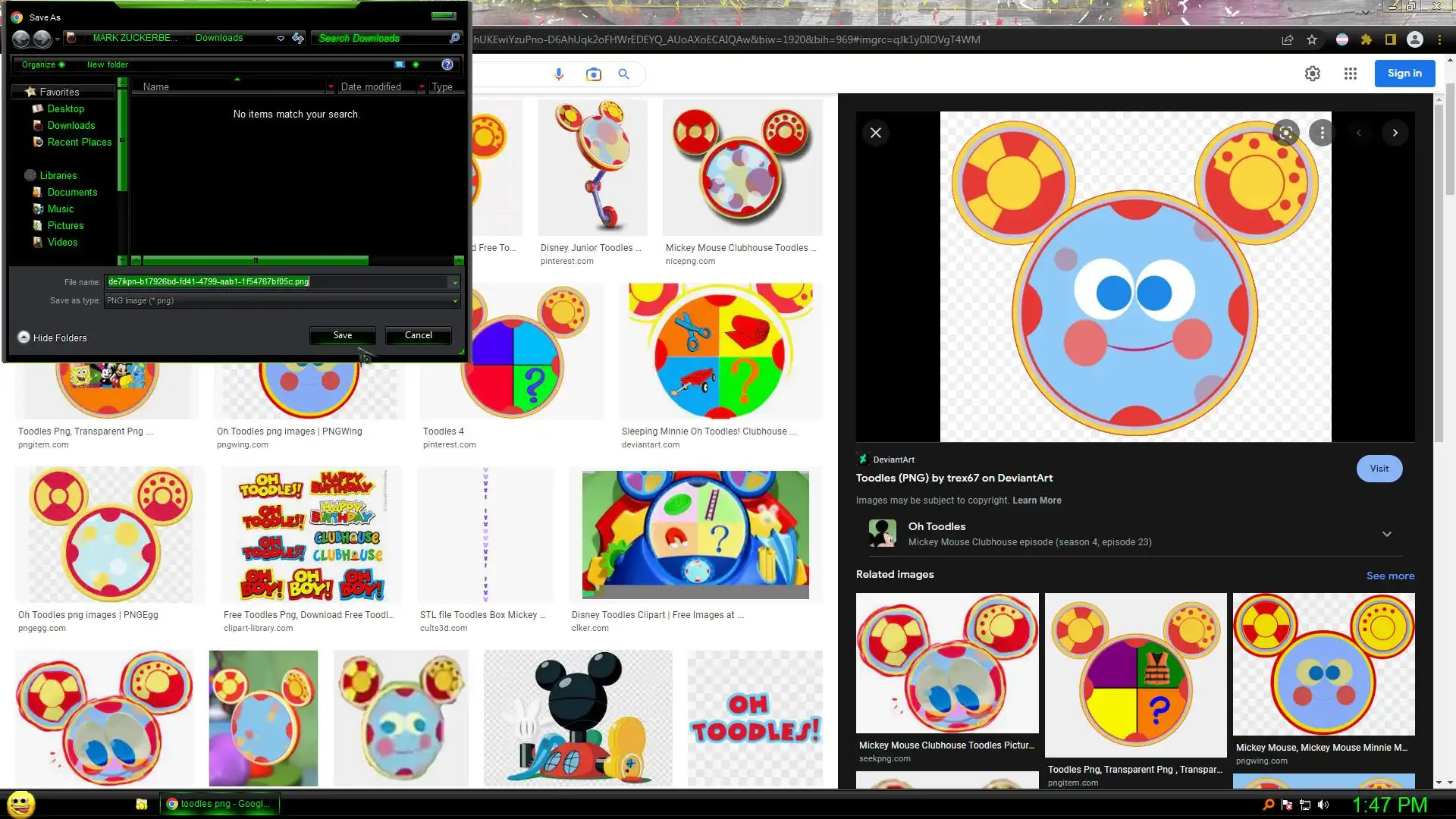Screen dimensions: 1456x819
Task: Click voice search microphone icon
Action: (559, 74)
